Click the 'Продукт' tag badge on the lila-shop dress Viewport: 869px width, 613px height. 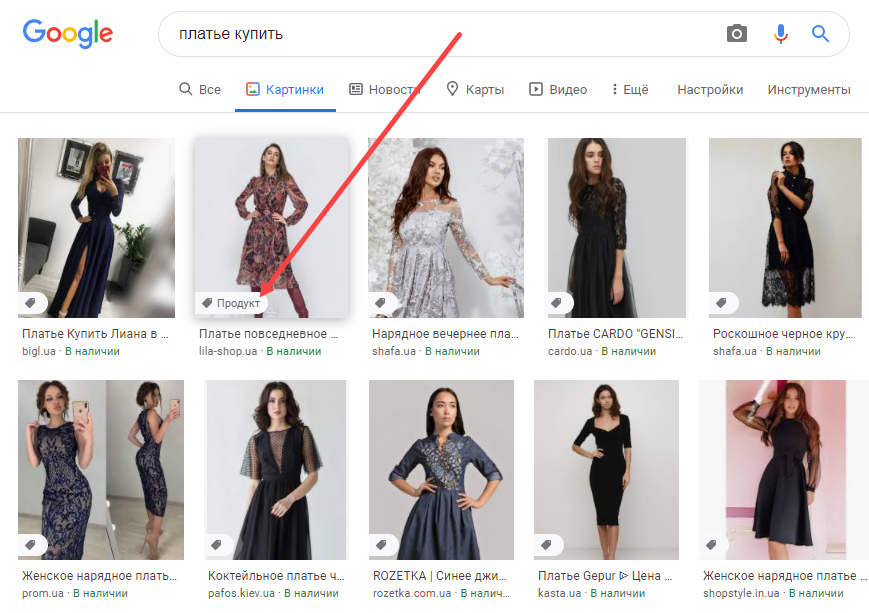232,301
